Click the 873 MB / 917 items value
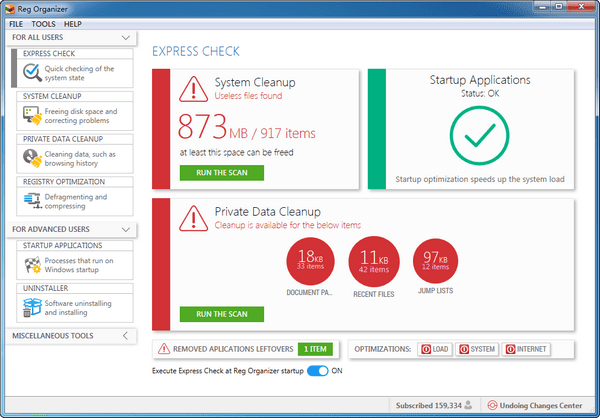This screenshot has width=600, height=418. (247, 127)
